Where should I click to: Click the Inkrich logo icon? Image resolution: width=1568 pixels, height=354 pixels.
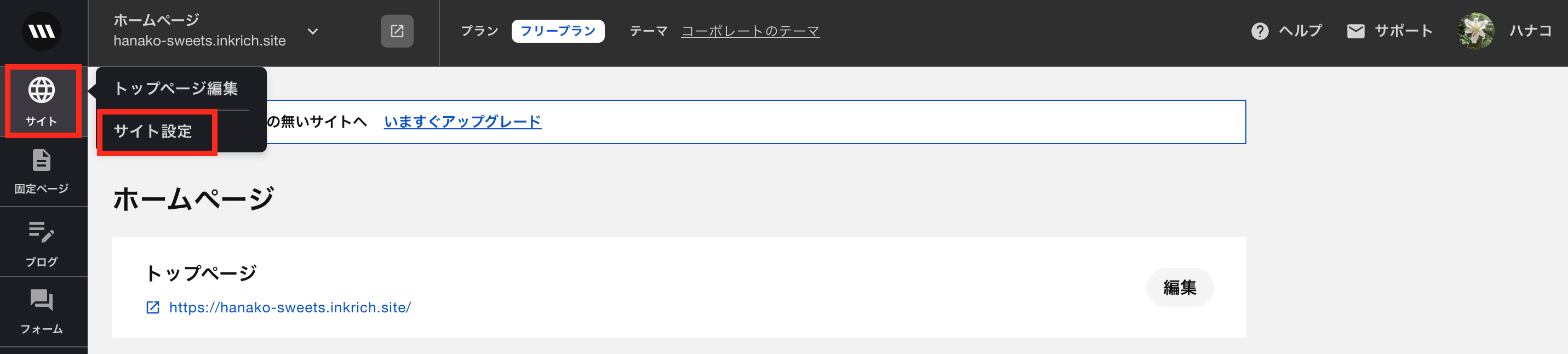42,31
